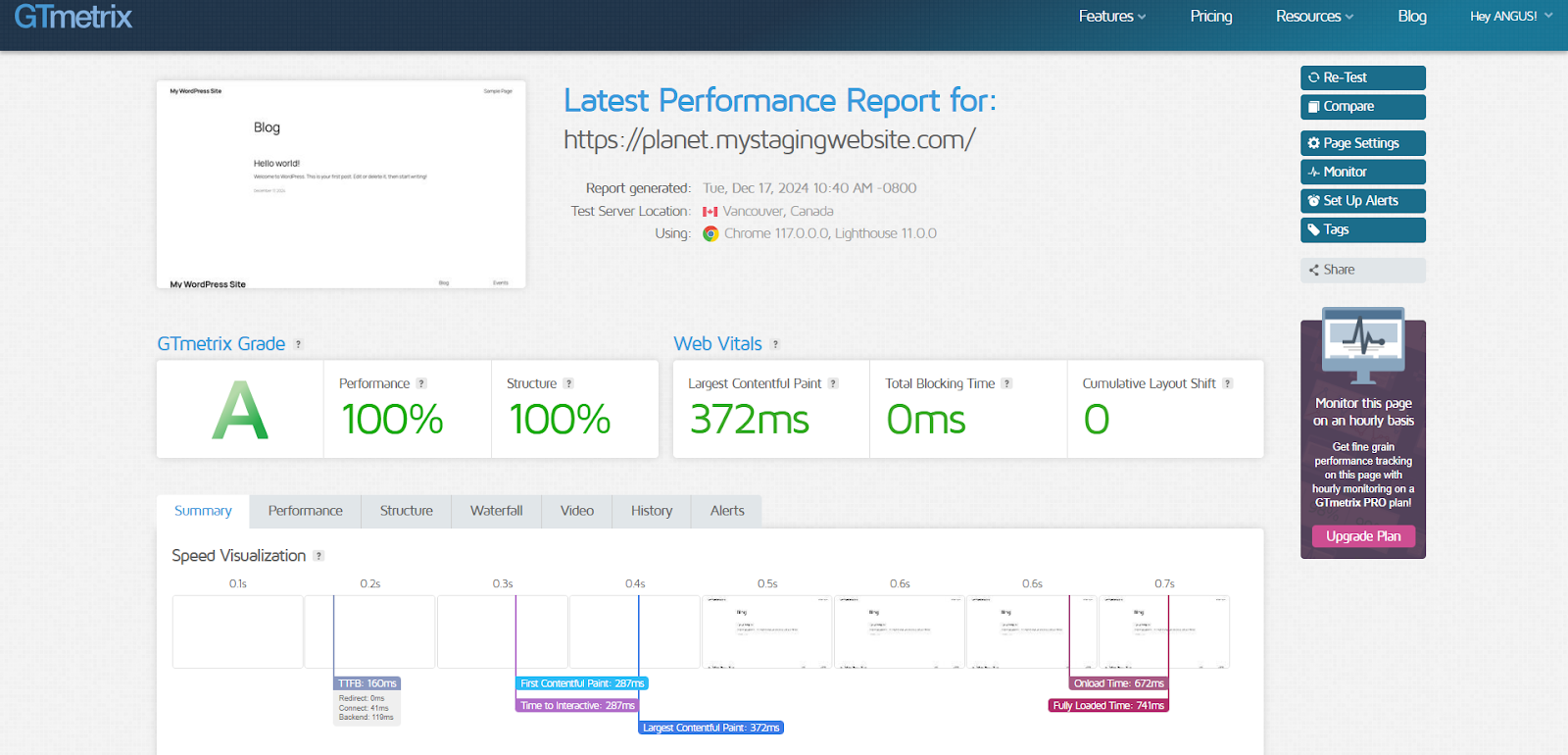This screenshot has width=1568, height=755.
Task: Click the Onload Time: 672ms marker
Action: (x=1119, y=683)
